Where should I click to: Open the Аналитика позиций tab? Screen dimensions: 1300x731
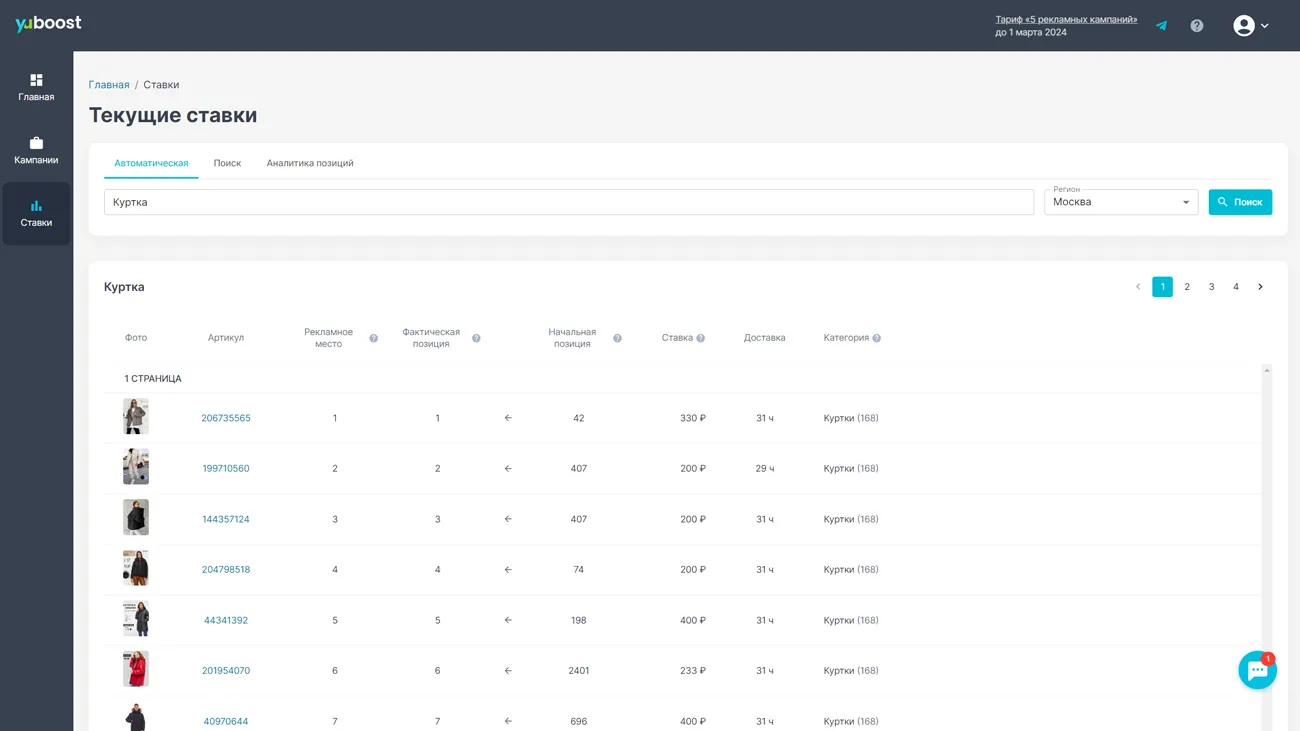[309, 163]
